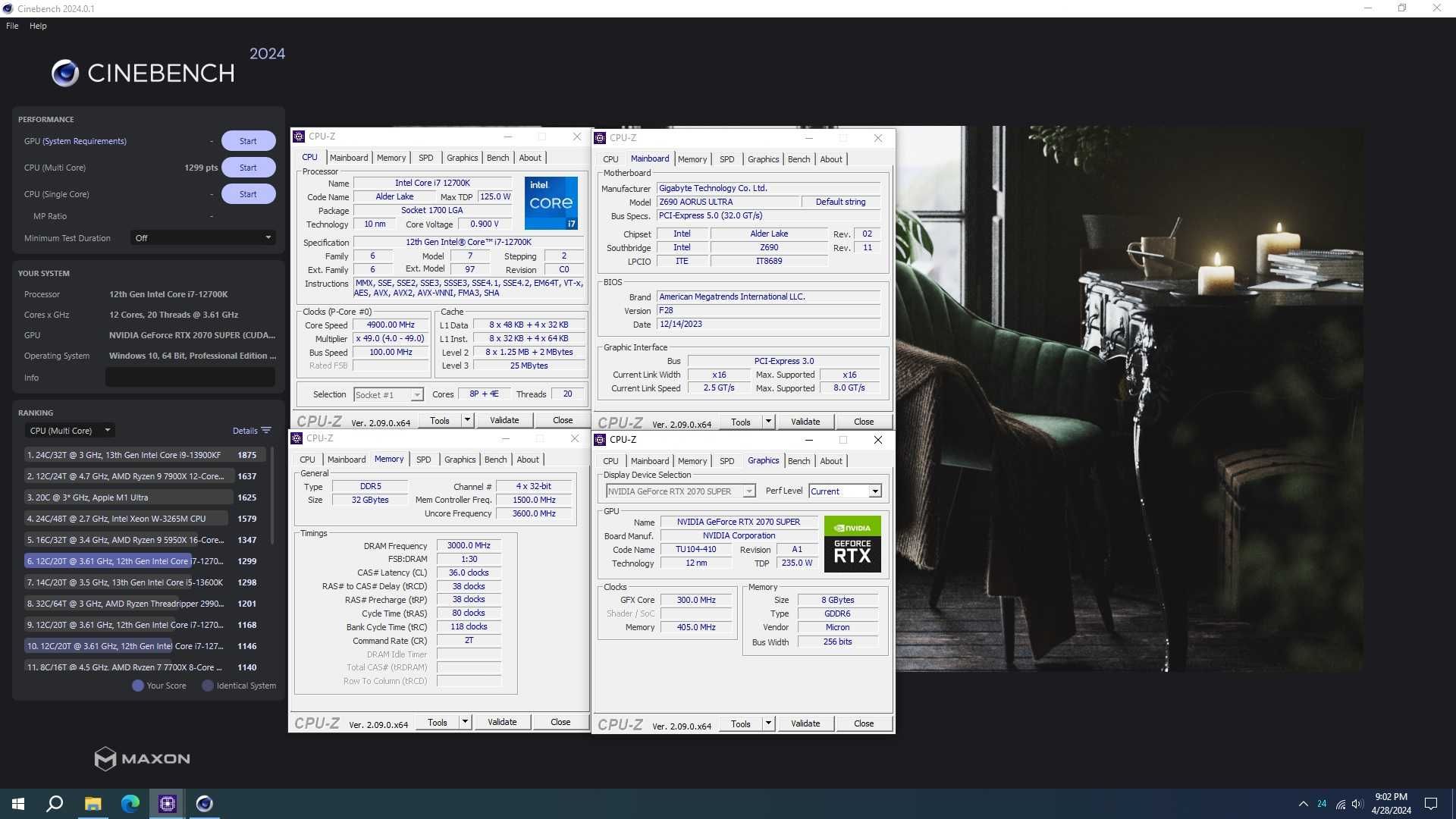
Task: Open the Help menu in Cinebench
Action: 38,26
